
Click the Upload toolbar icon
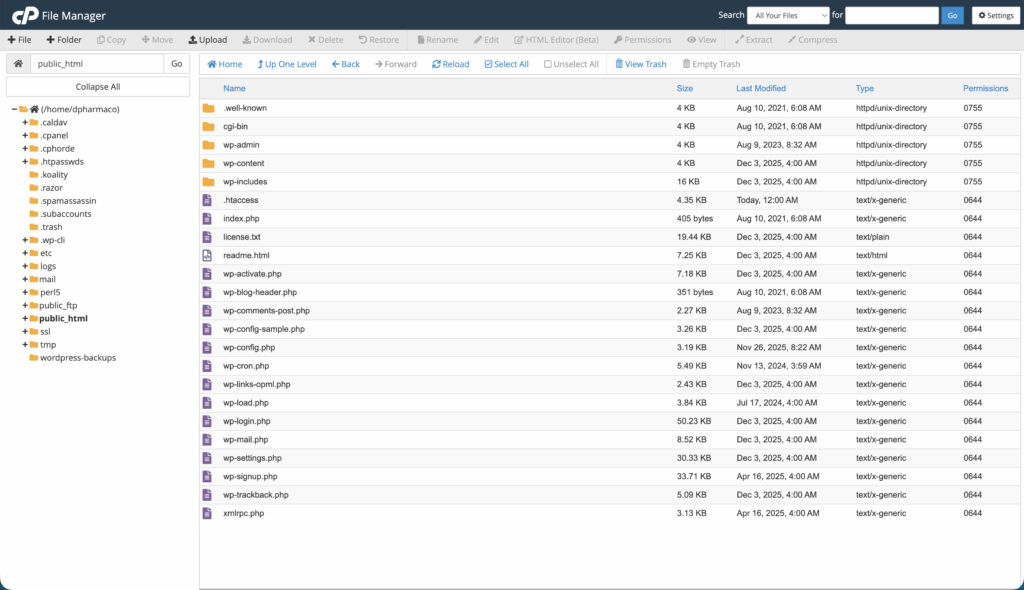(x=193, y=40)
